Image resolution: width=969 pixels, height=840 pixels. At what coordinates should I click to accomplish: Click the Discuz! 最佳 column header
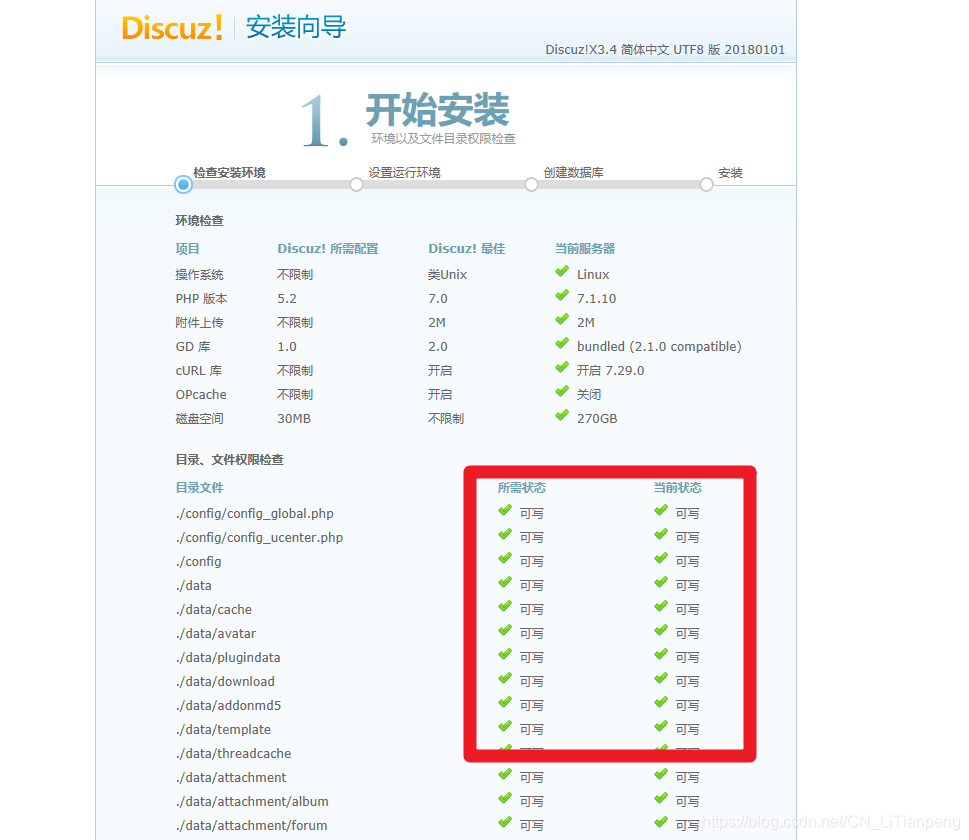[467, 248]
